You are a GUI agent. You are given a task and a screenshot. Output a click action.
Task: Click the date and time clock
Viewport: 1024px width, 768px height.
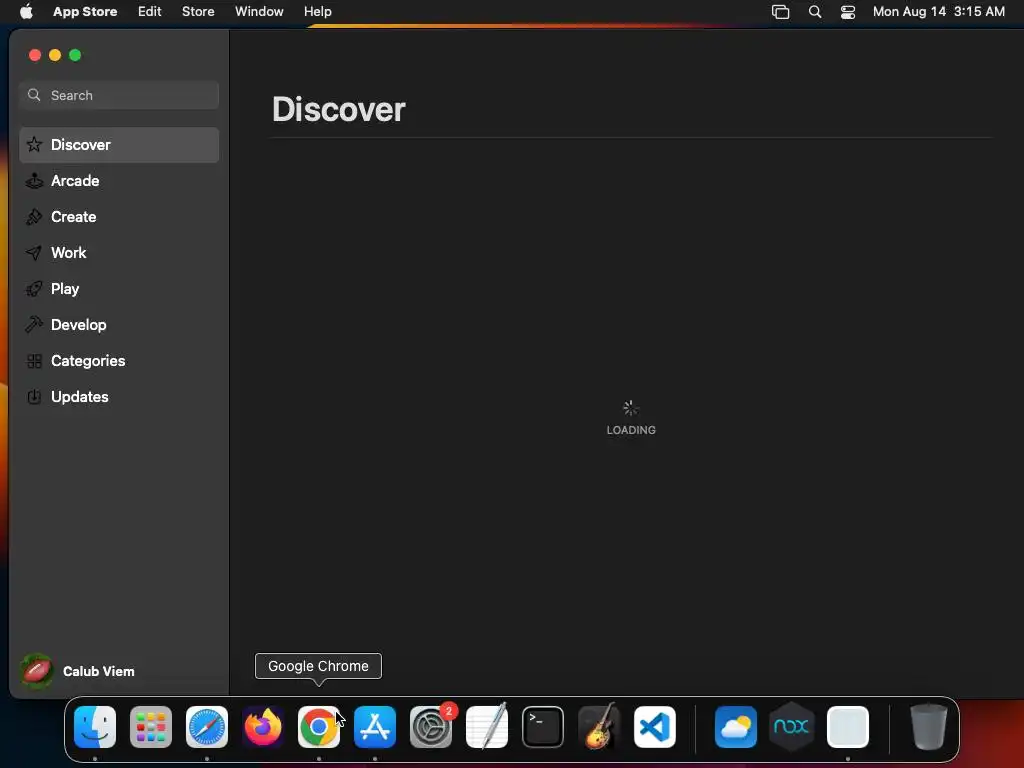938,11
